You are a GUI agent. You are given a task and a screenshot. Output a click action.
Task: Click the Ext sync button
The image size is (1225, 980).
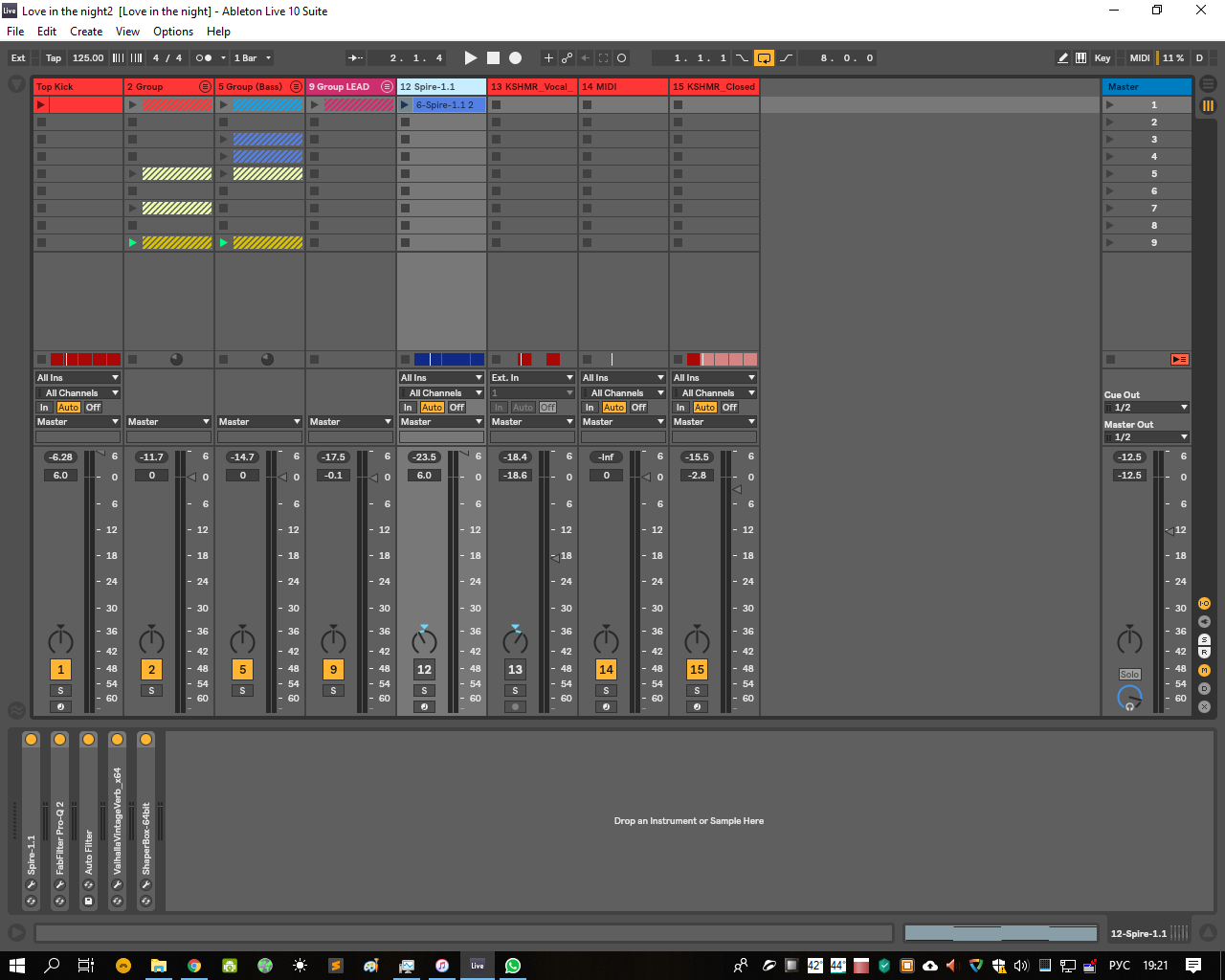click(x=18, y=57)
